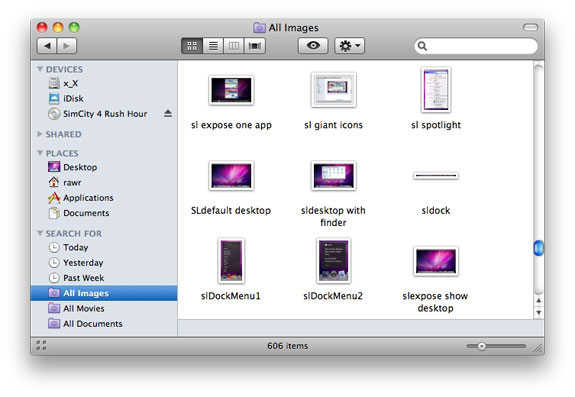The height and width of the screenshot is (397, 575).
Task: Select the SLdefault desktop image
Action: click(x=231, y=176)
